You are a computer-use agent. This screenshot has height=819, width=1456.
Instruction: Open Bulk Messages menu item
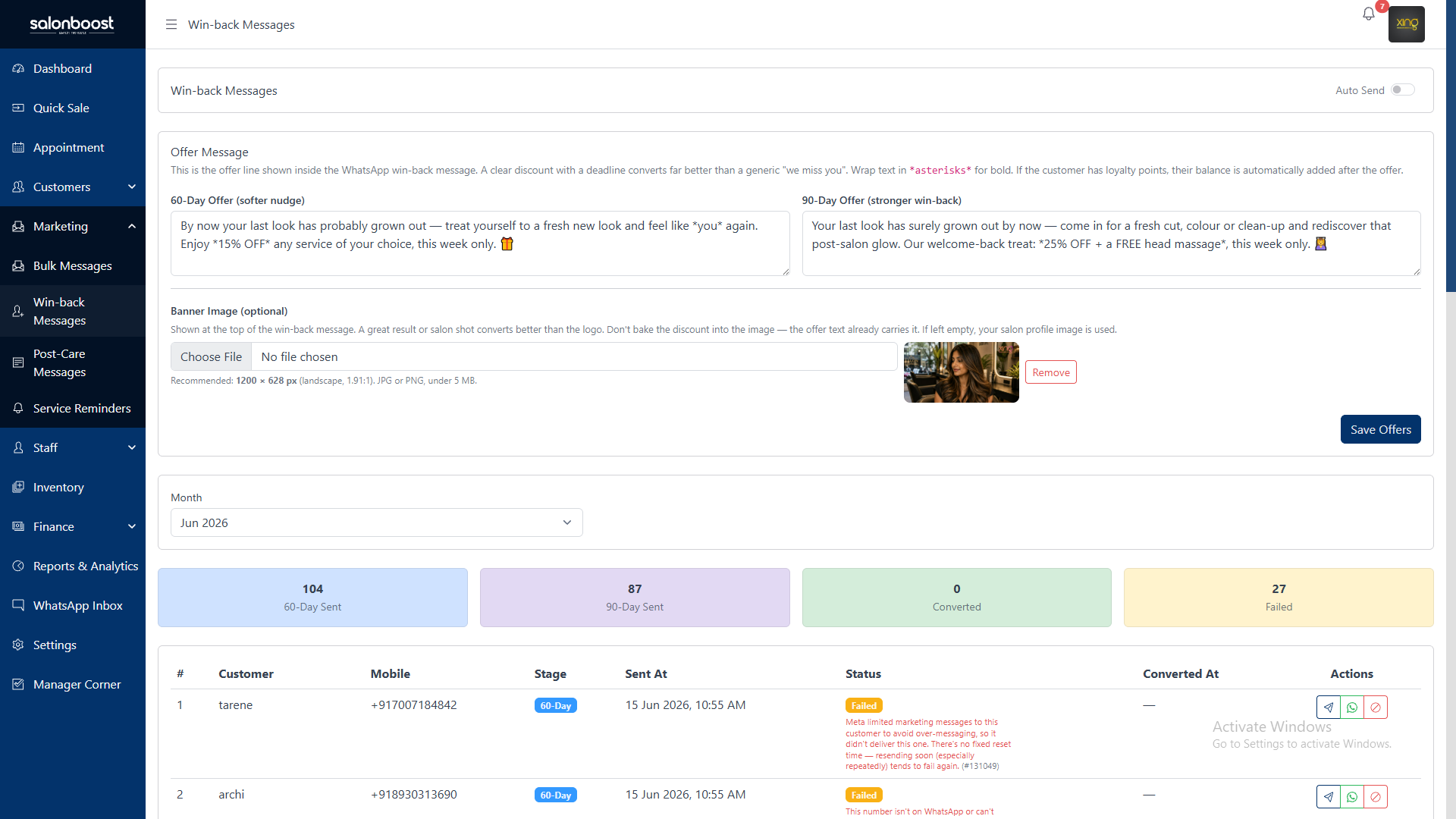(73, 265)
